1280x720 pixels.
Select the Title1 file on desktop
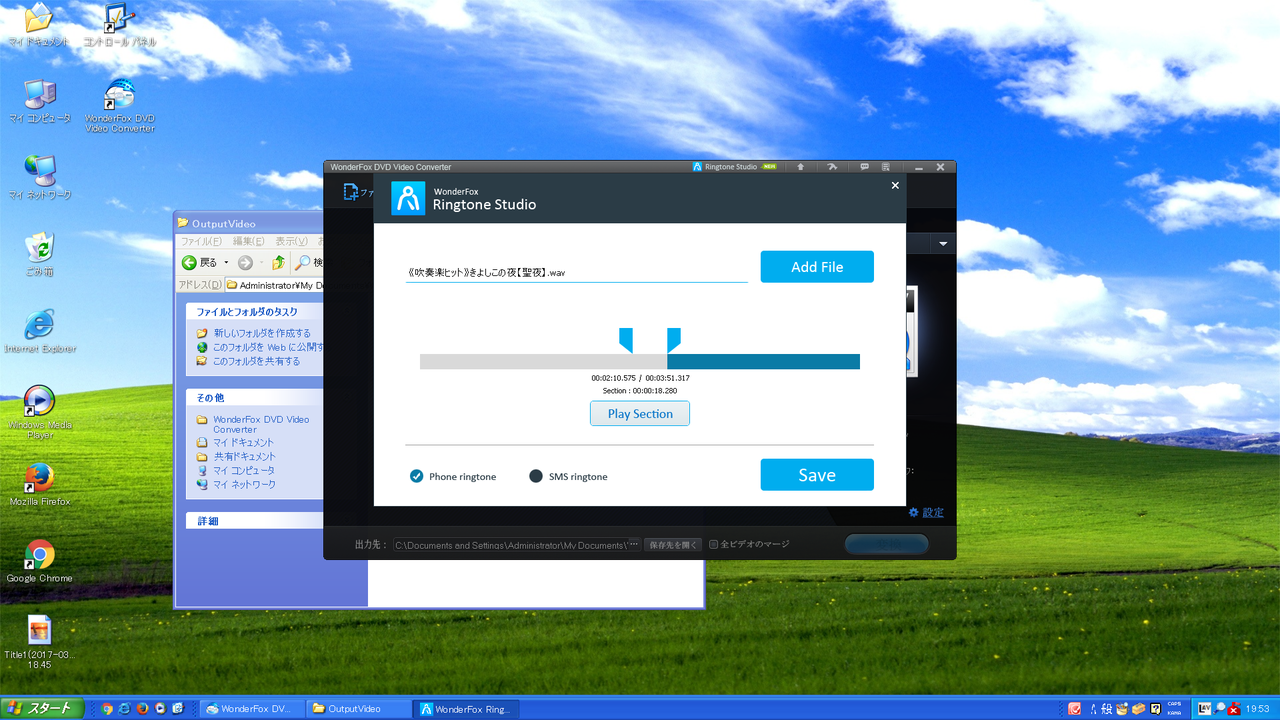tap(40, 642)
